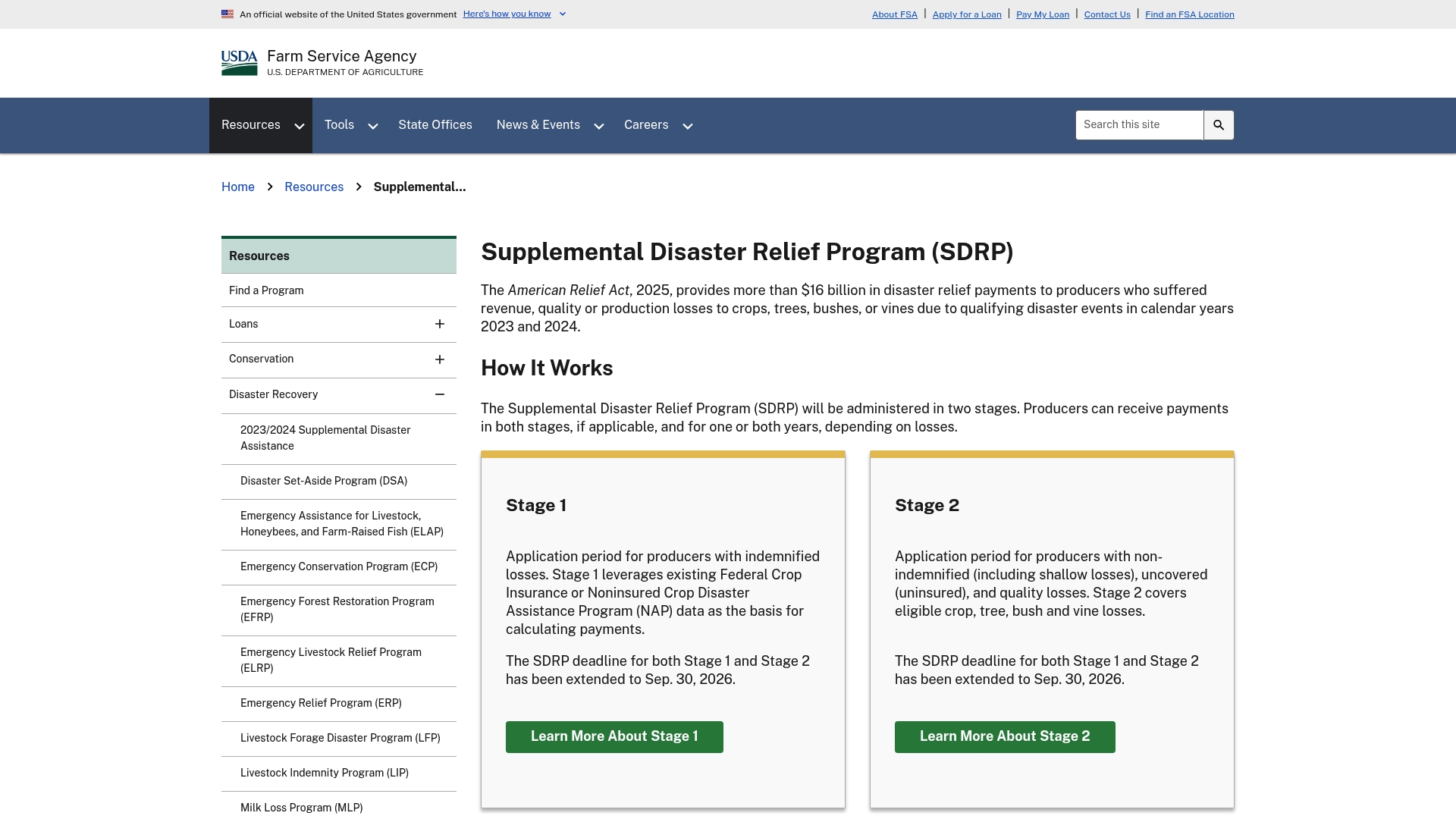Click the search magnifier icon button

pyautogui.click(x=1219, y=125)
